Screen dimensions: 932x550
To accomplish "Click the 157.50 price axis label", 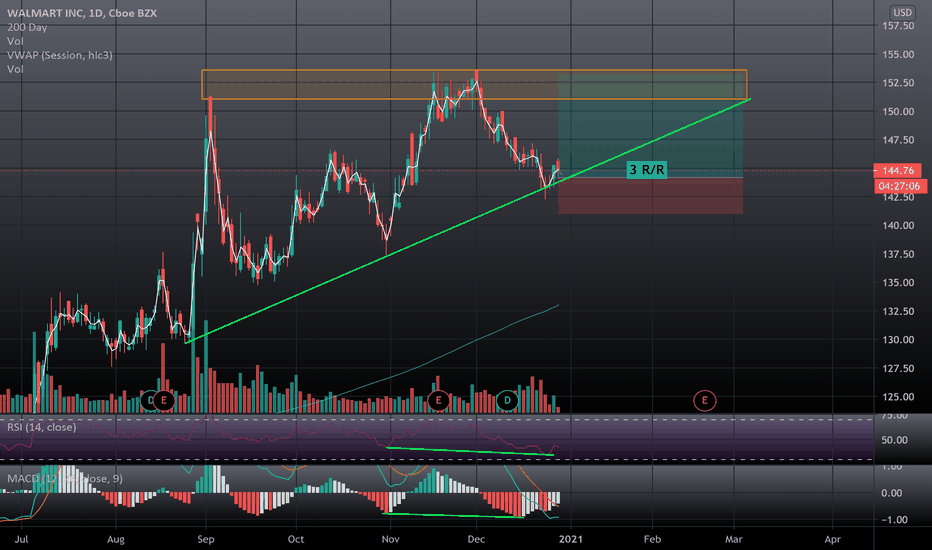I will 898,26.
